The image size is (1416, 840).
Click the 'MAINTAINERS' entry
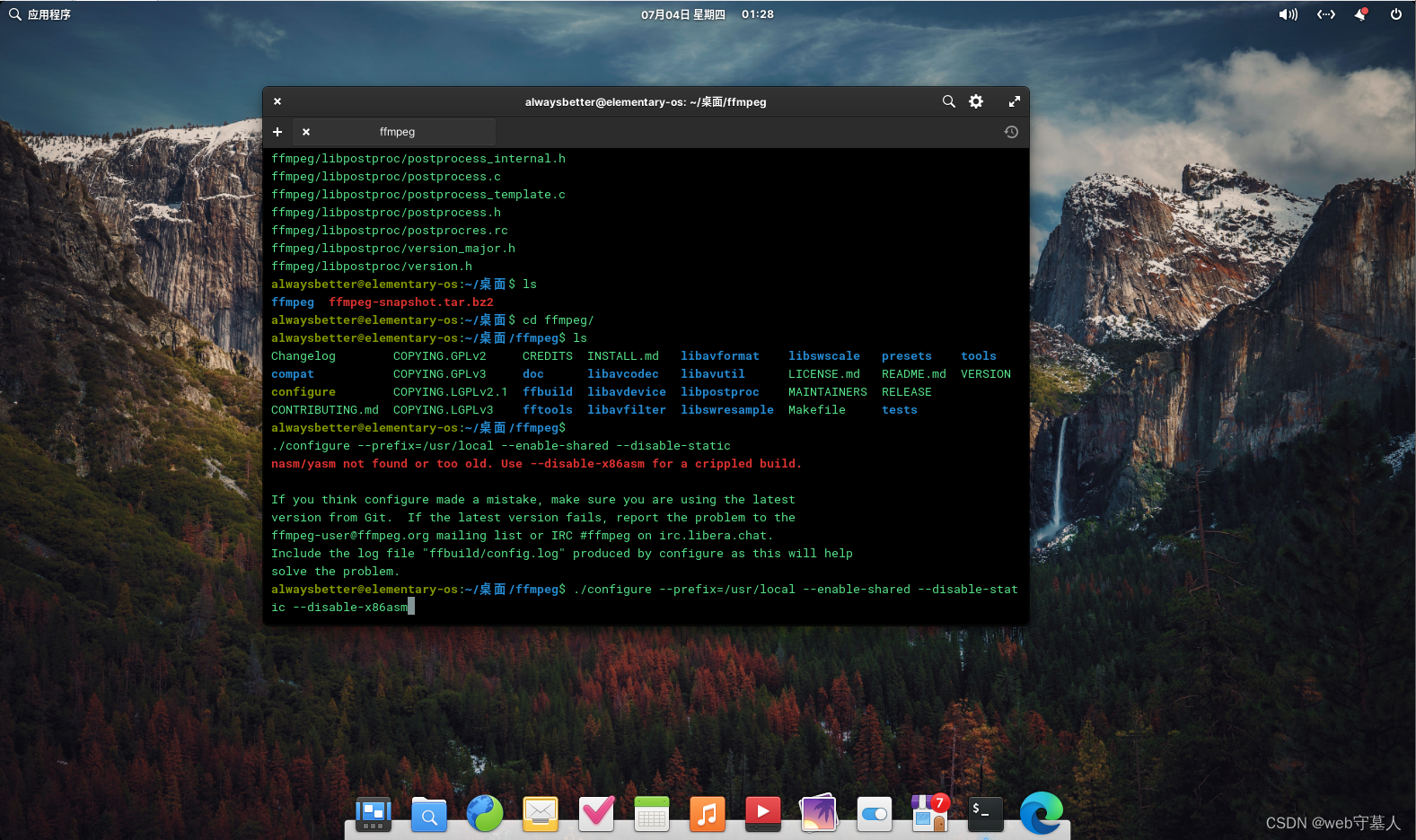point(828,392)
